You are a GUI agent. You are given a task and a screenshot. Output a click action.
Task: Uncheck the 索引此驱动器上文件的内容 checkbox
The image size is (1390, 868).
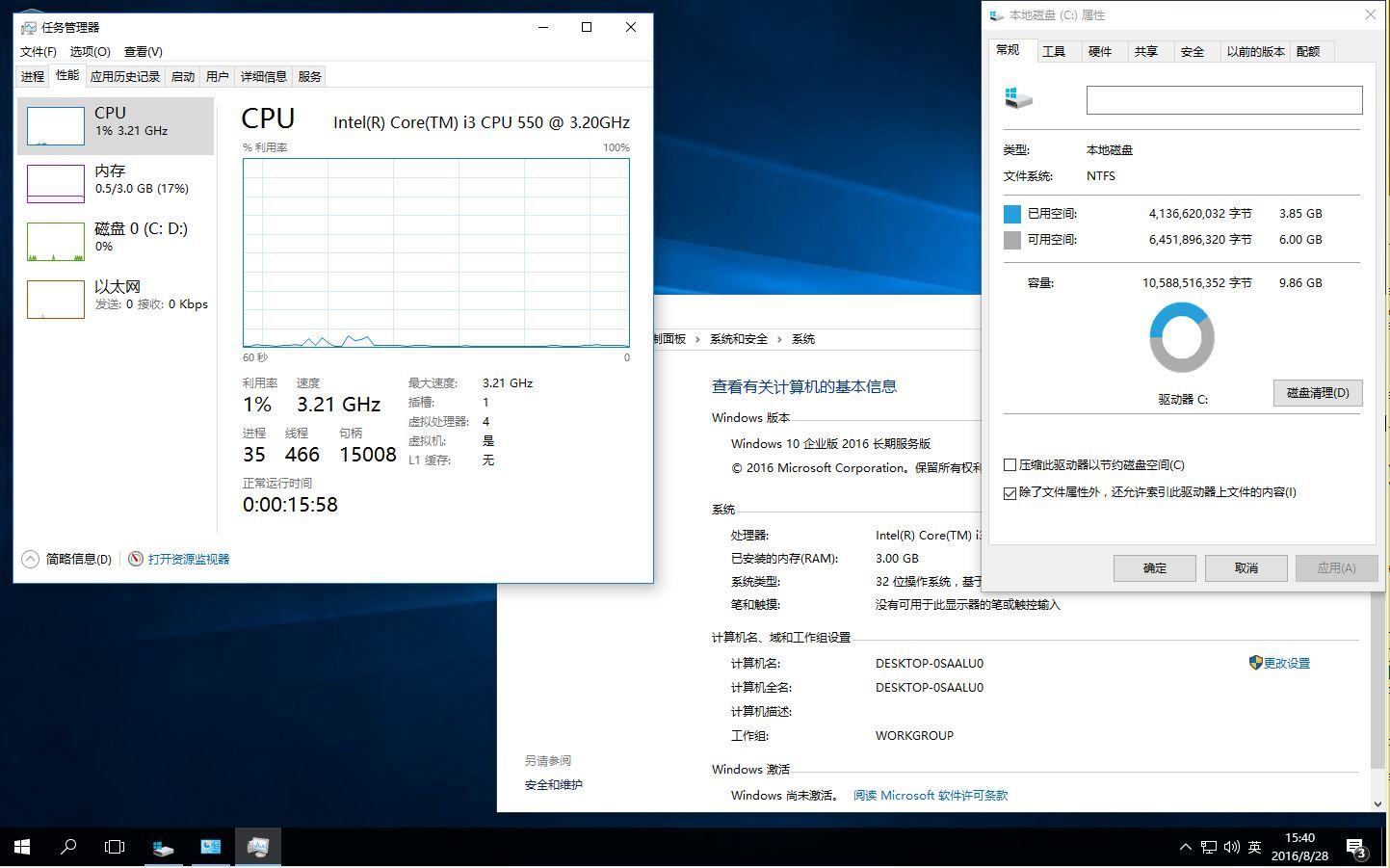click(1010, 493)
